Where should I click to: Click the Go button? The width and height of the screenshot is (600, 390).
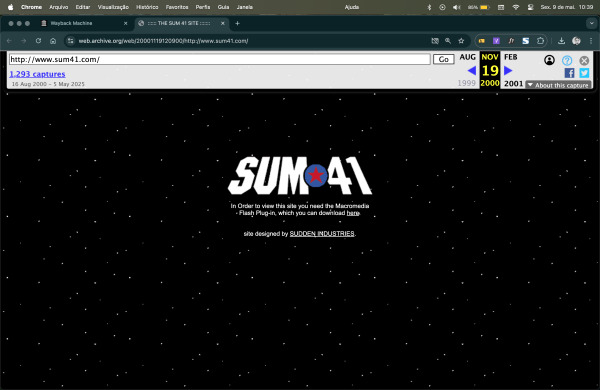click(x=443, y=59)
